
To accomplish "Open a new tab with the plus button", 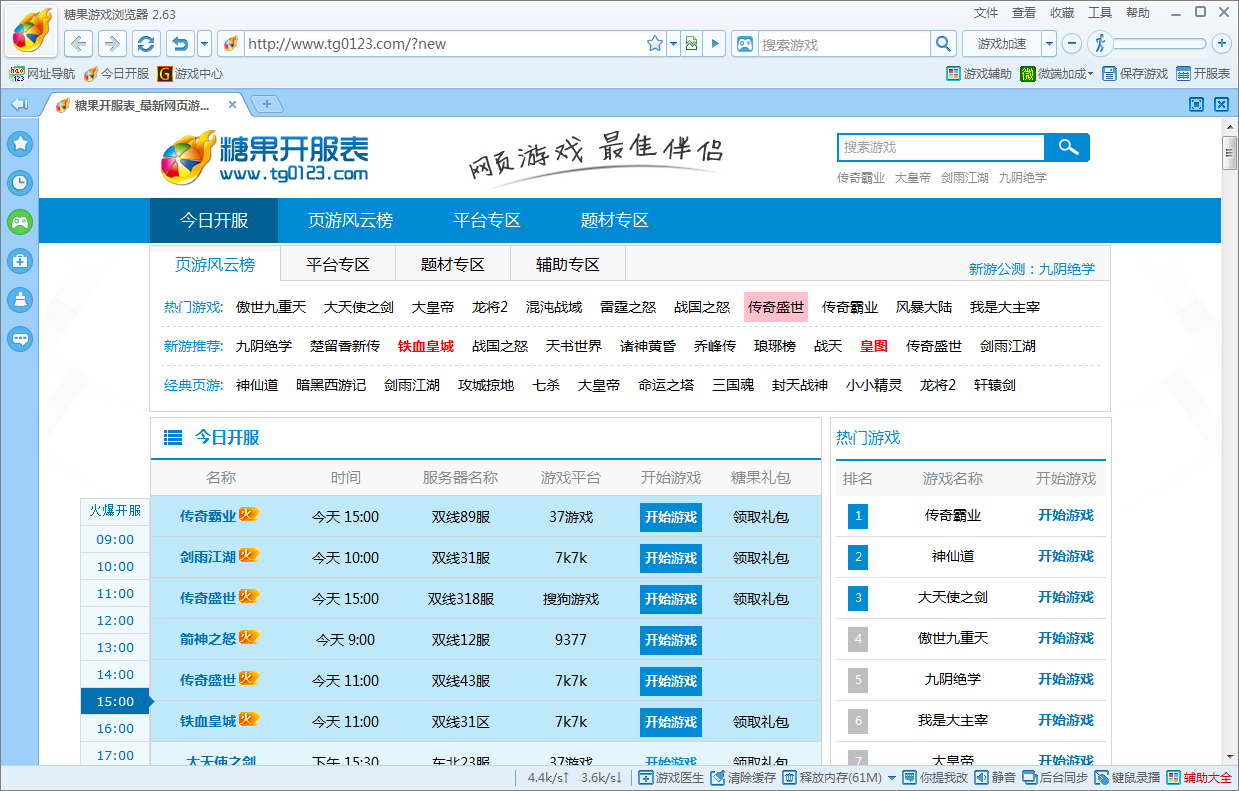I will coord(267,104).
